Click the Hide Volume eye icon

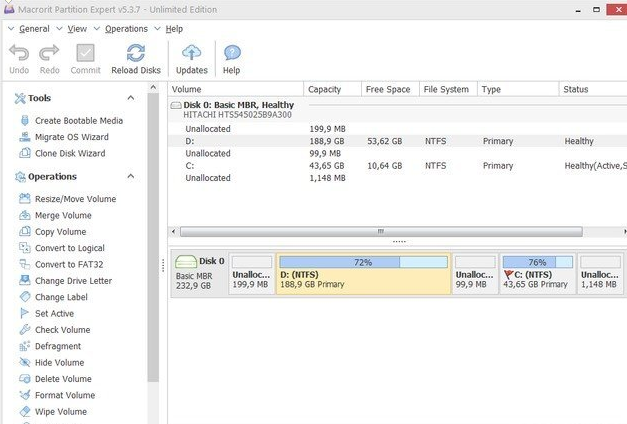(25, 362)
